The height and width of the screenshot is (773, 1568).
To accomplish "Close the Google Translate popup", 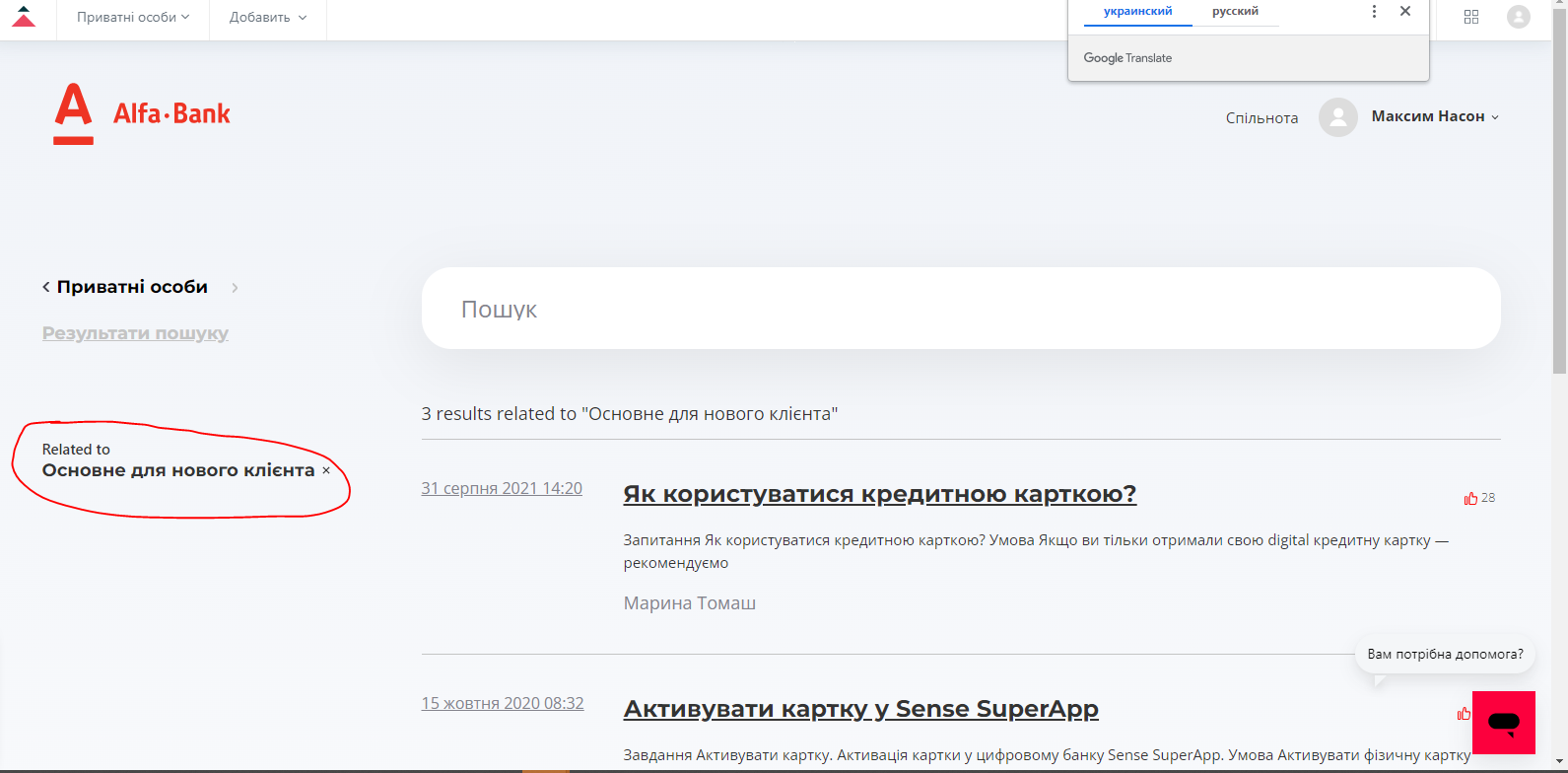I will click(1405, 12).
